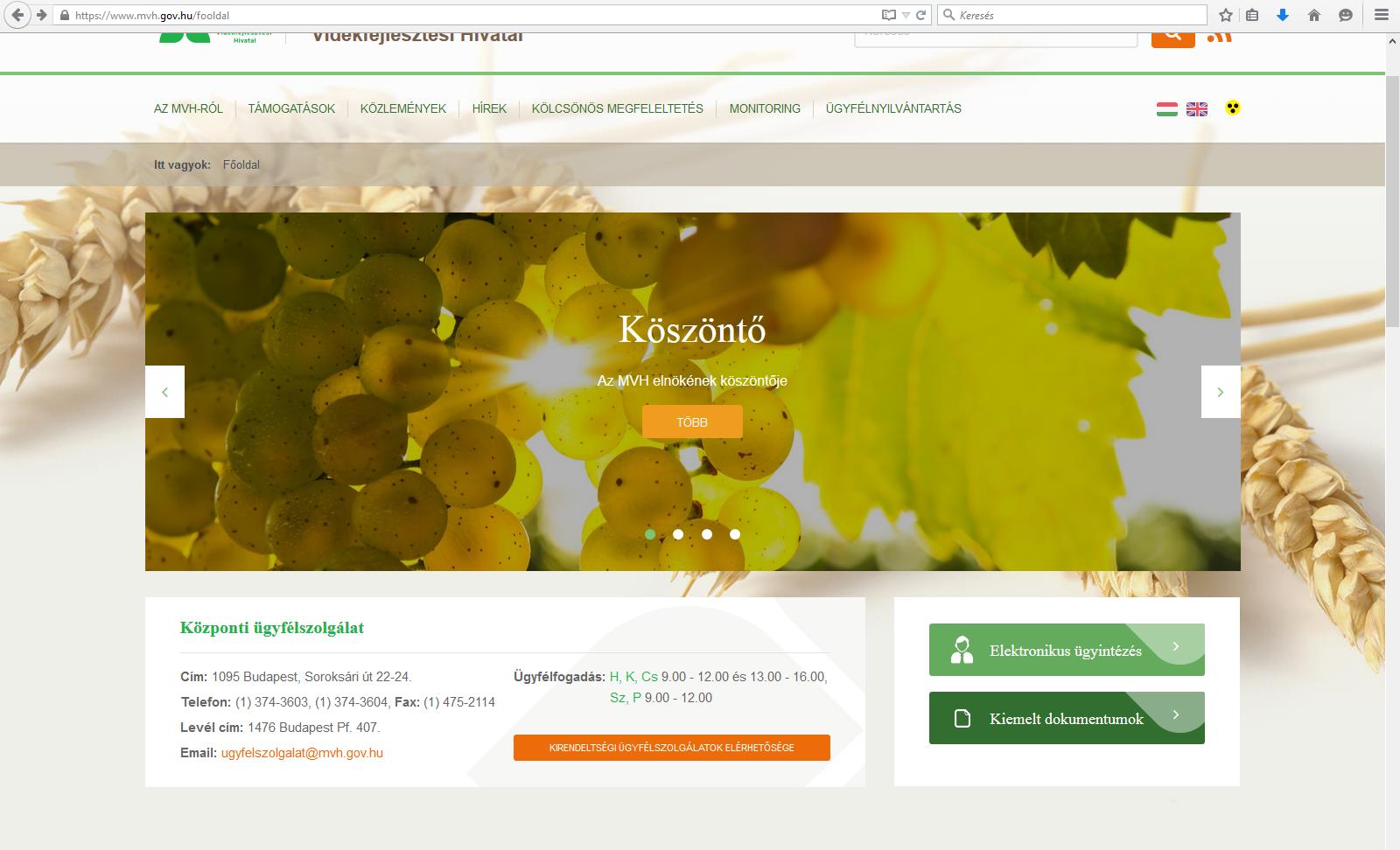Select the first green slider dot
This screenshot has width=1400, height=850.
click(650, 534)
